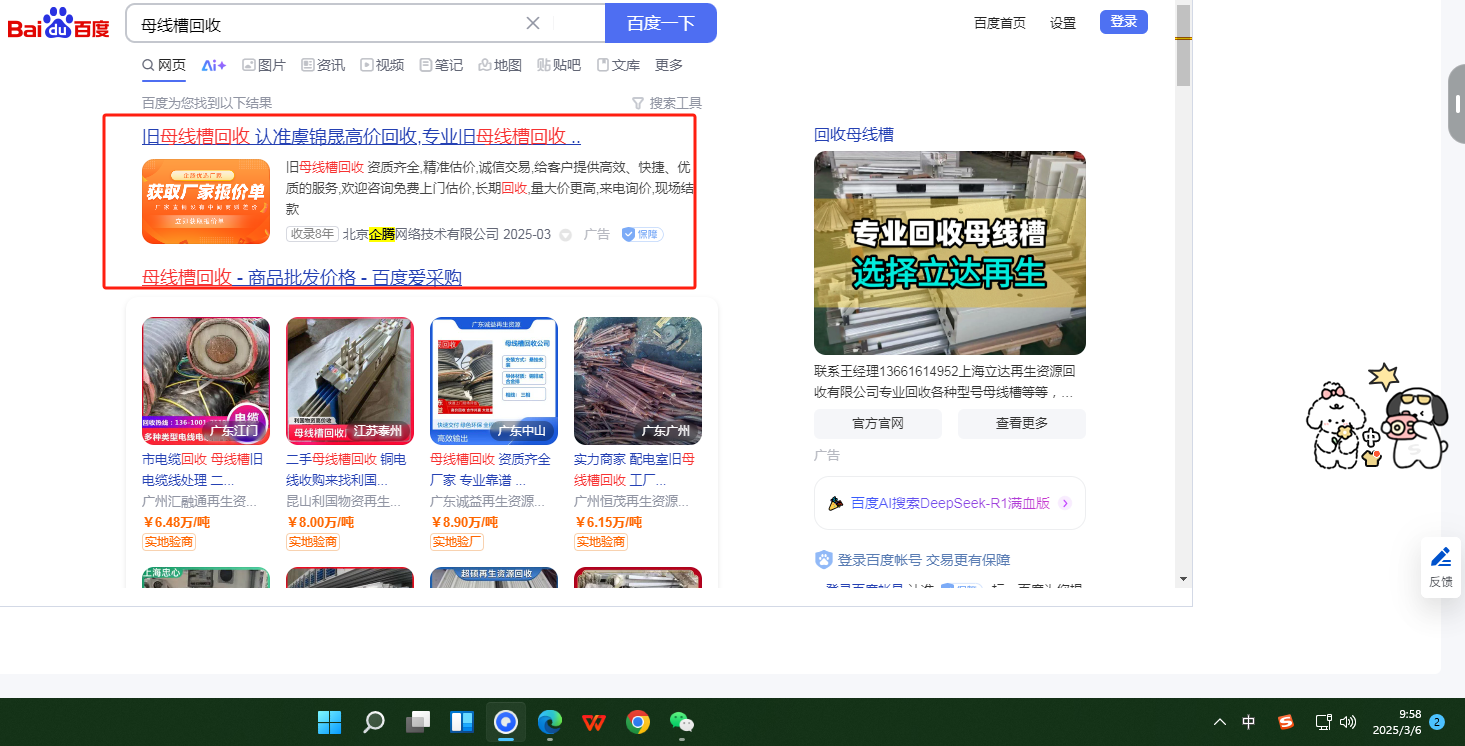Screen dimensions: 1465x746
Task: Clear the search box with the X icon
Action: [x=533, y=23]
